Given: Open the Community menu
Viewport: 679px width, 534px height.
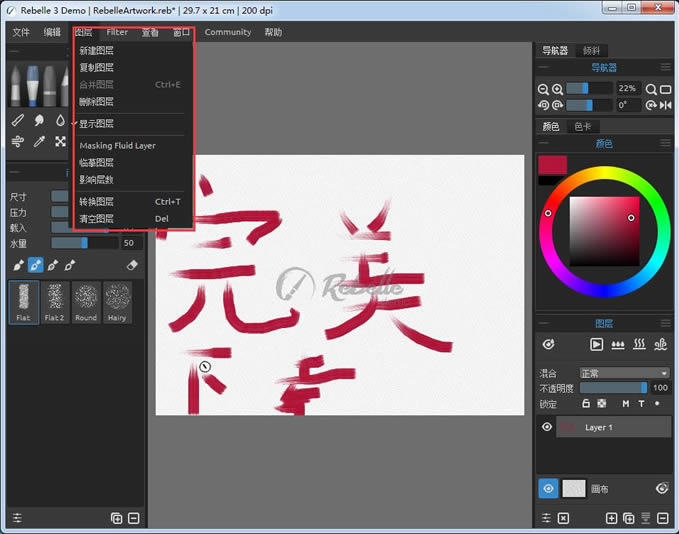Looking at the screenshot, I should coord(228,32).
